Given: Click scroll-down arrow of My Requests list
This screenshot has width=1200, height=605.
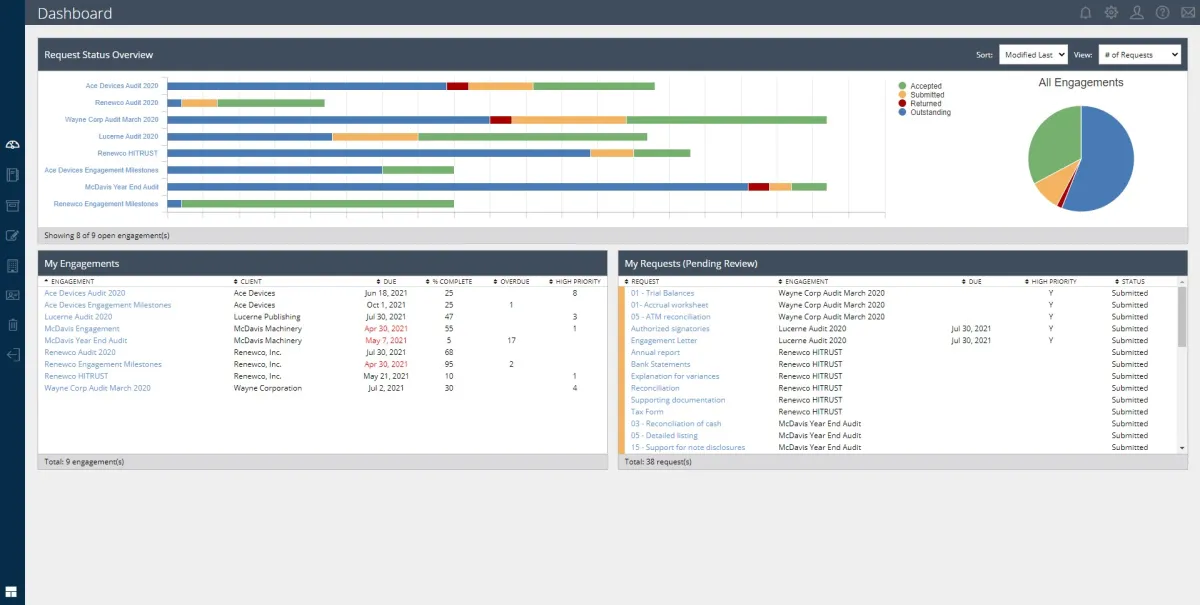Looking at the screenshot, I should [1182, 448].
